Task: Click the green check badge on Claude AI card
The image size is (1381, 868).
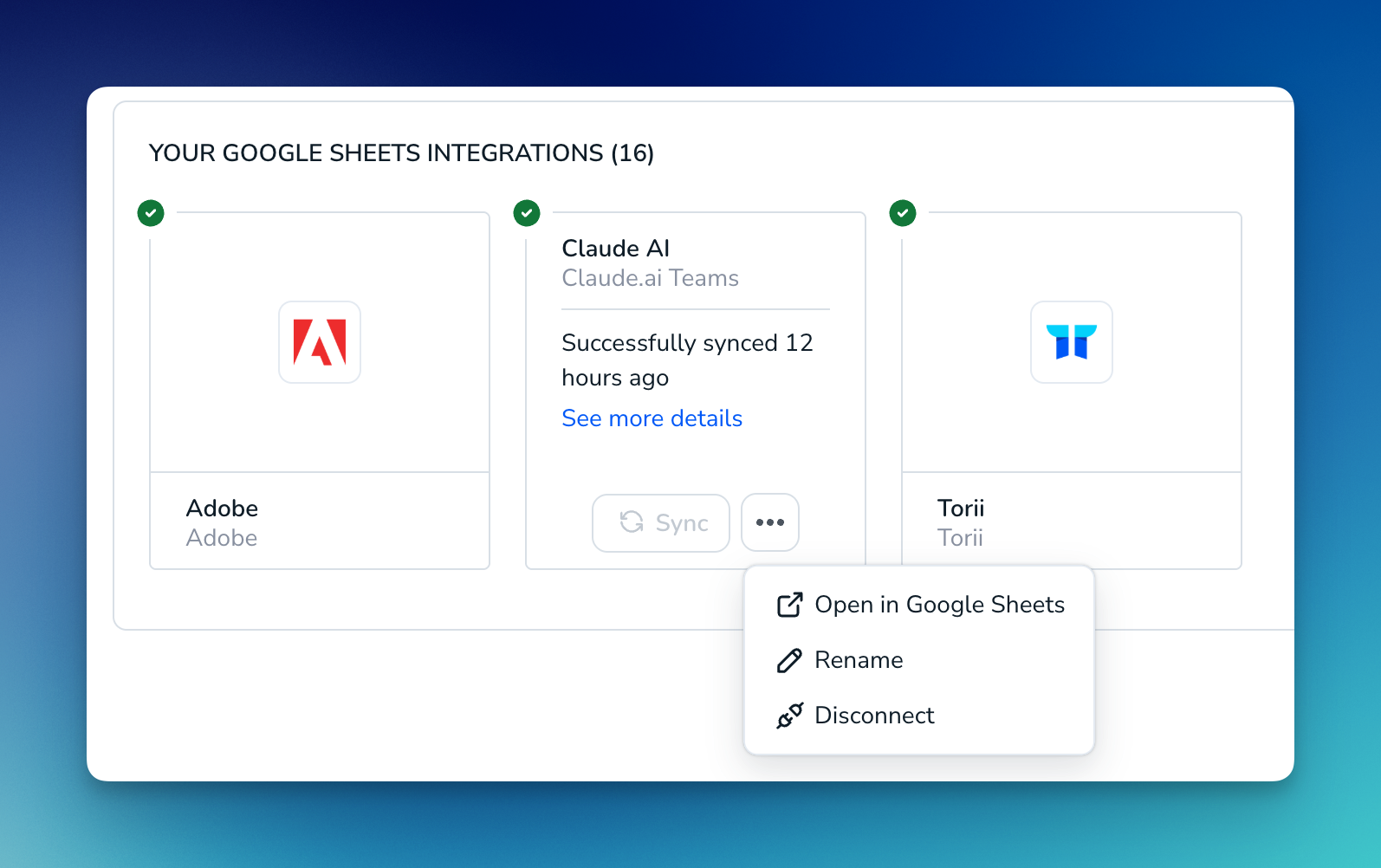Action: 527,212
